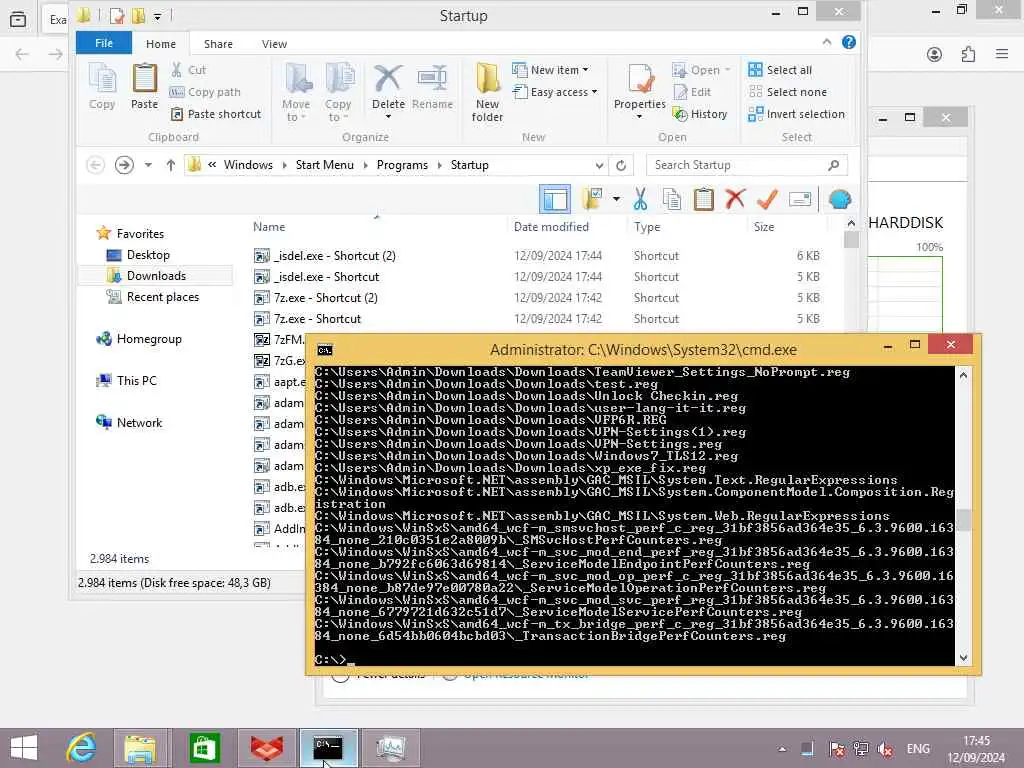Screen dimensions: 1024x768
Task: Click the Copy icon in ribbon
Action: click(x=102, y=86)
